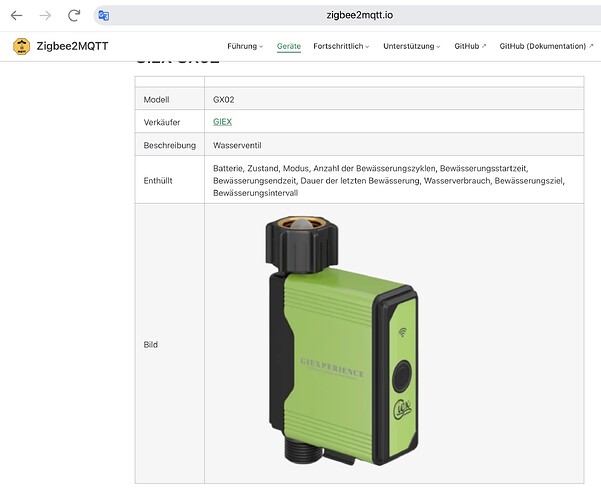Click the Beschreibung row label

[x=169, y=145]
